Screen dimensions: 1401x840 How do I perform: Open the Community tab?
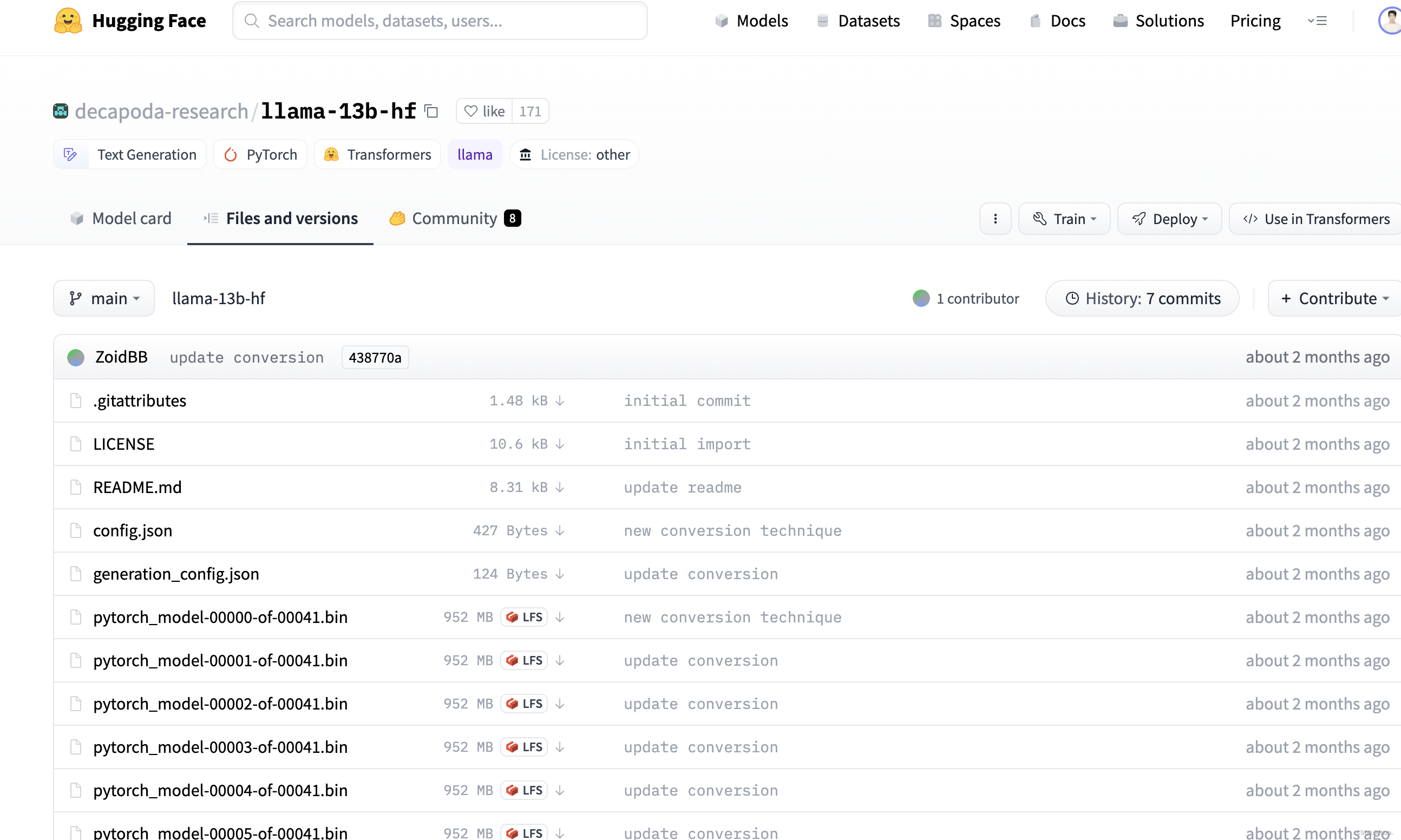[455, 219]
